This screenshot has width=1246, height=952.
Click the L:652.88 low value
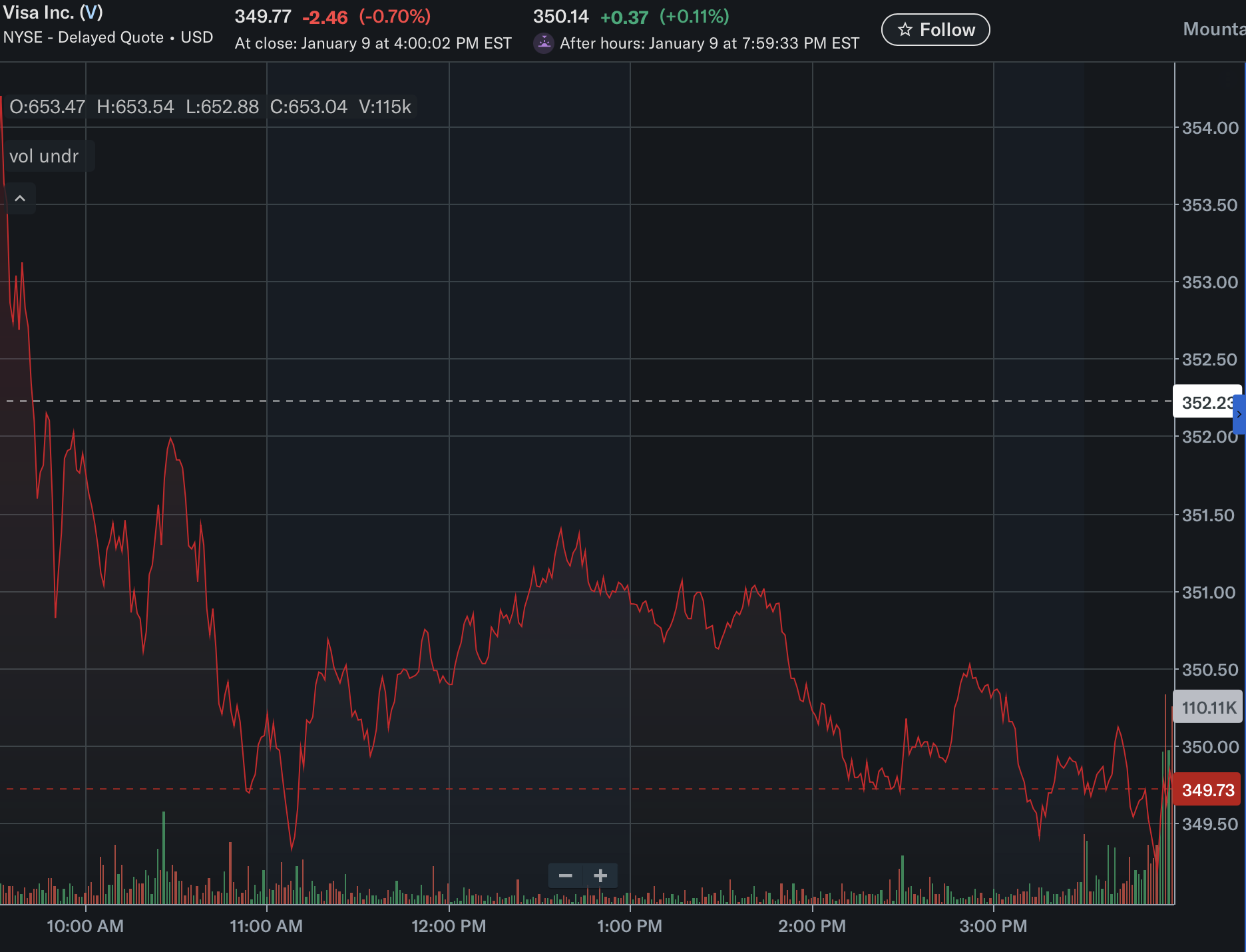coord(222,107)
